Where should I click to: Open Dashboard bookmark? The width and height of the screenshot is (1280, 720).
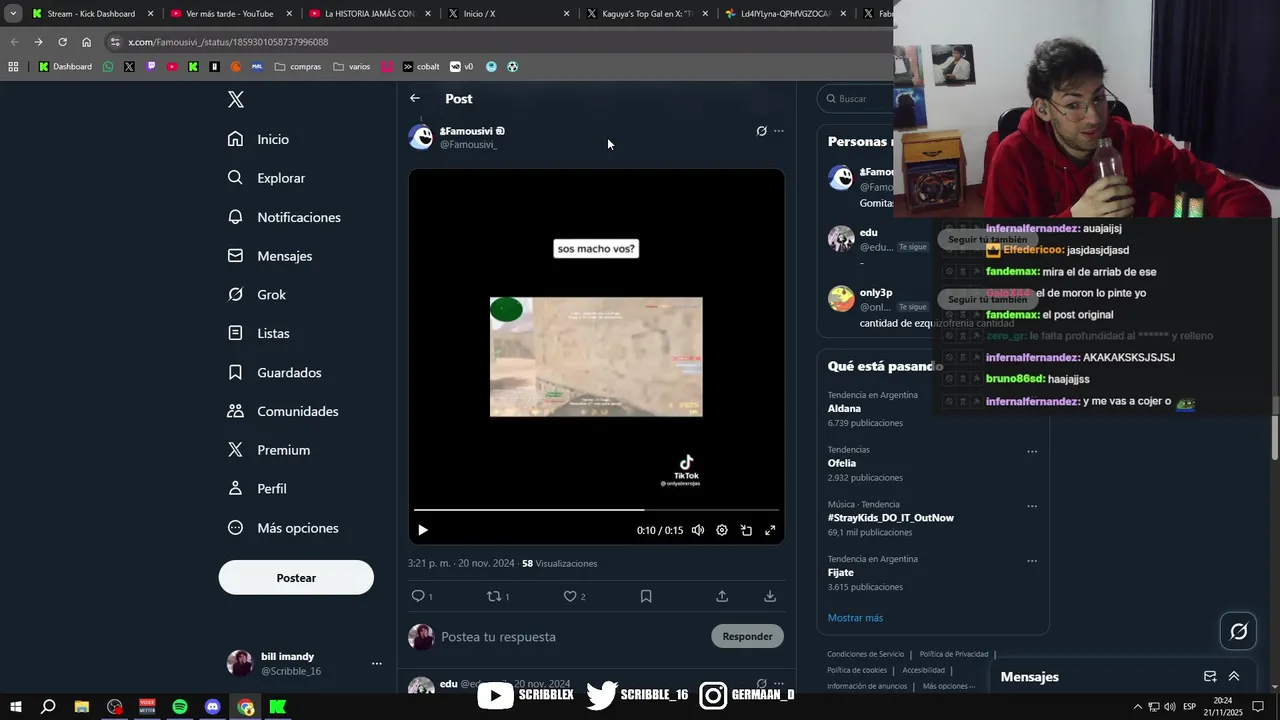tap(65, 67)
